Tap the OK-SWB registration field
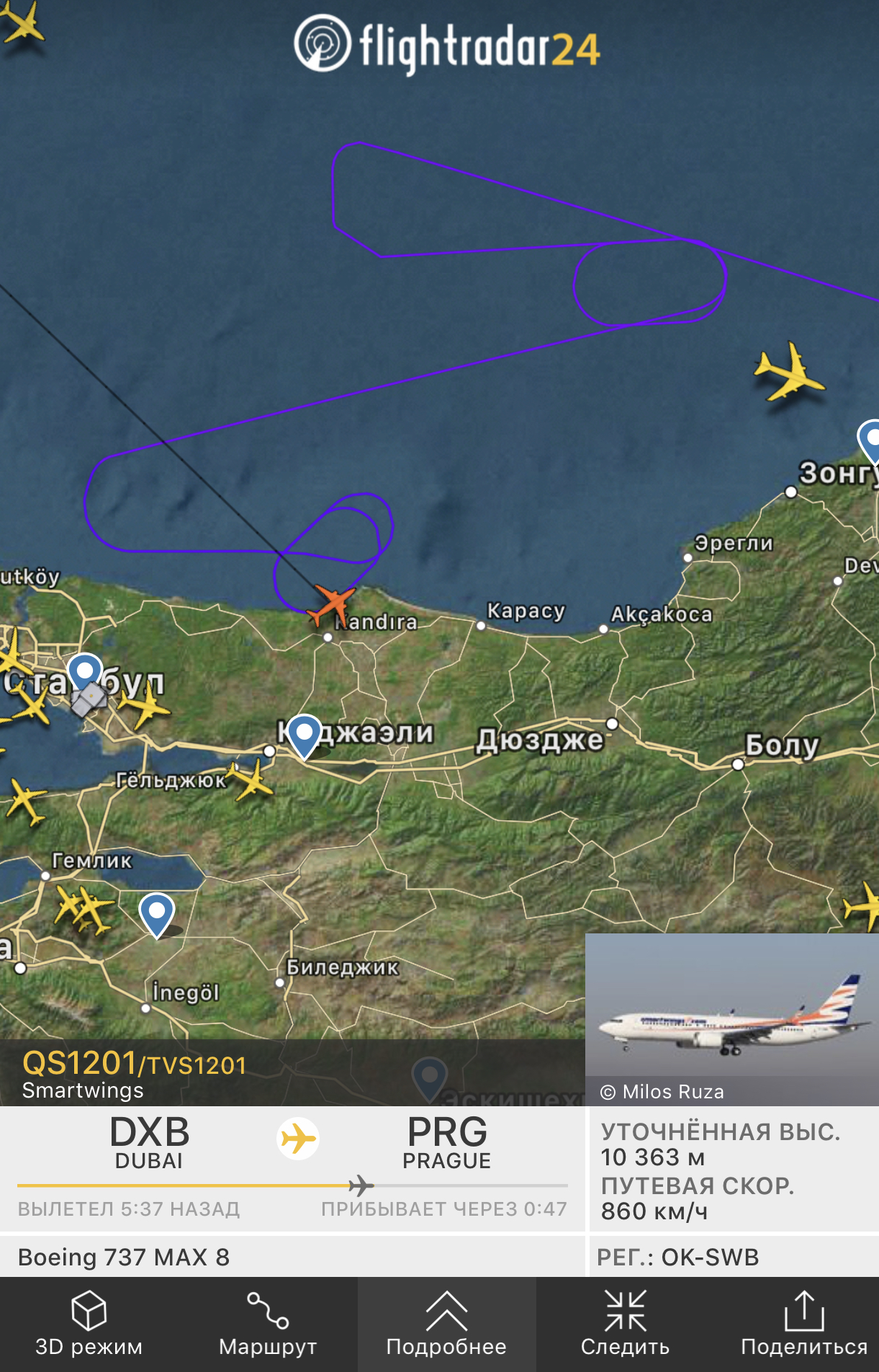 pos(678,1257)
